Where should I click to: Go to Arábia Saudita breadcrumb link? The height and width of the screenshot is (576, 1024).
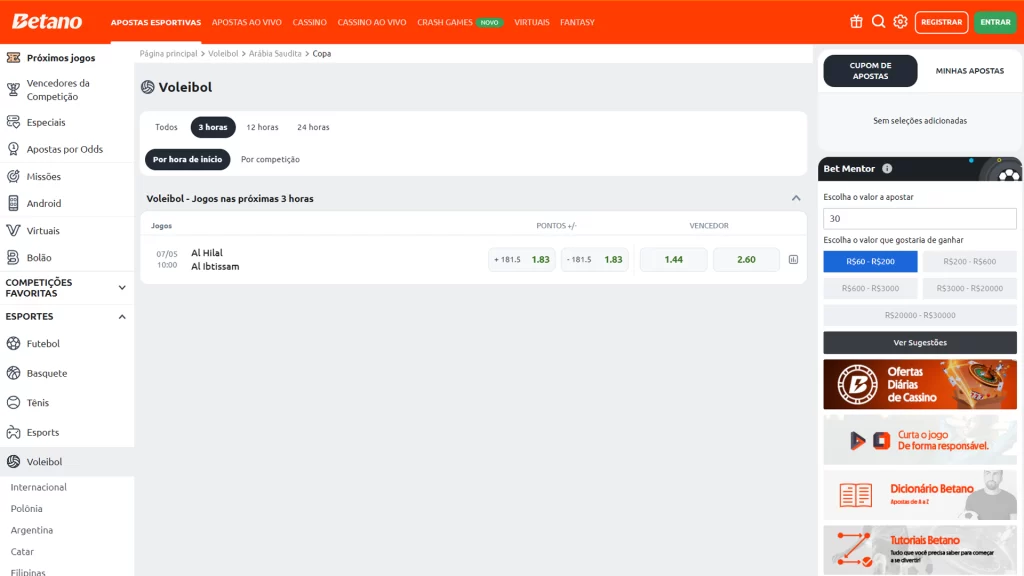point(275,54)
